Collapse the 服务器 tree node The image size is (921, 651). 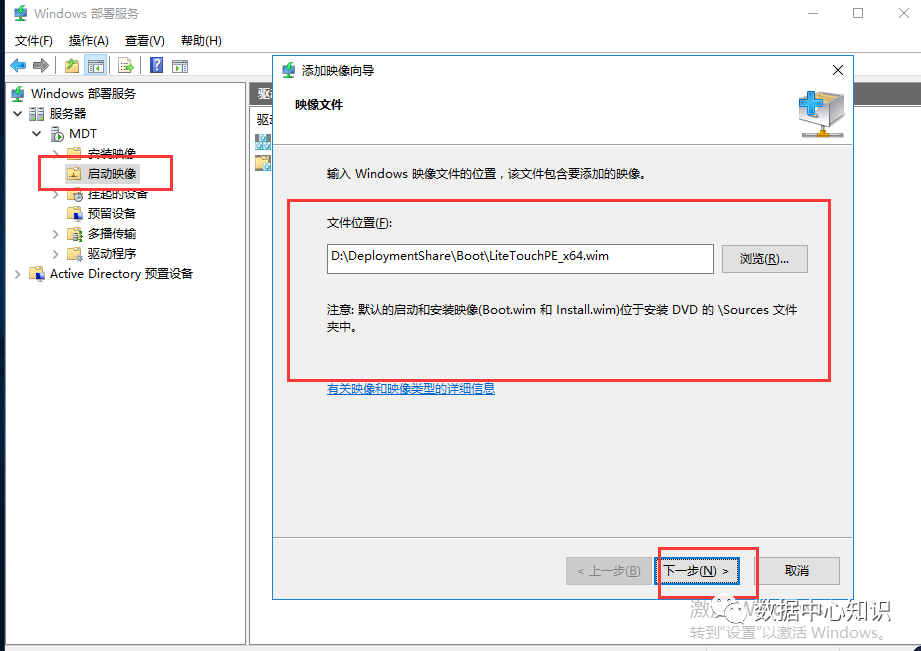[x=18, y=113]
